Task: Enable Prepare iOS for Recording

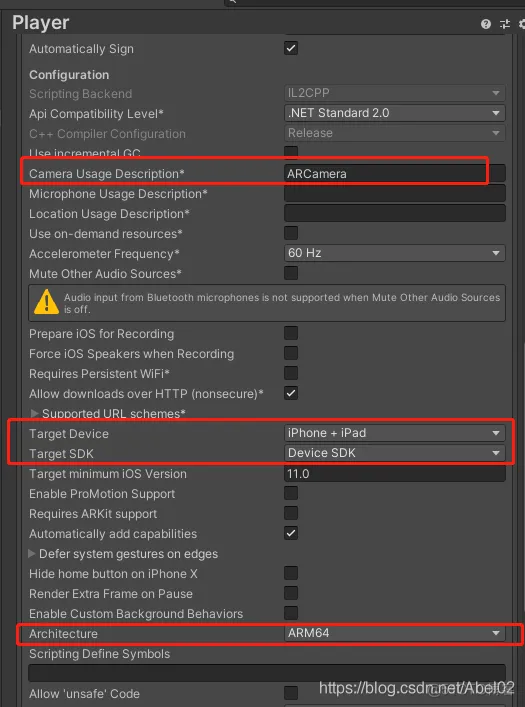Action: [291, 333]
